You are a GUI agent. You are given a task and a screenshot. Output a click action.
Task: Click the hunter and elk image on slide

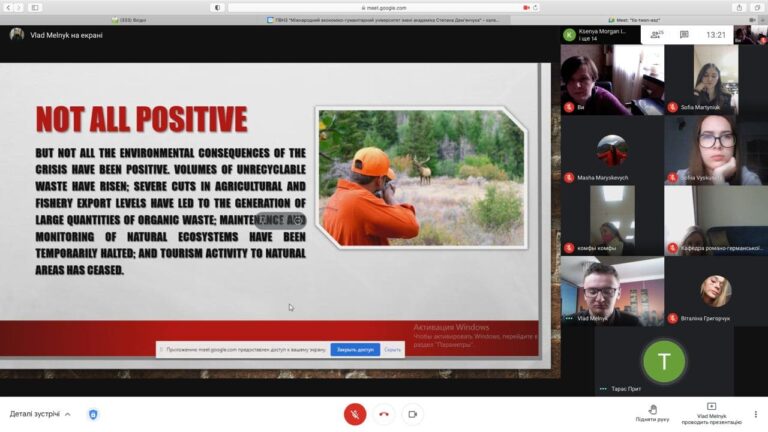tap(422, 177)
